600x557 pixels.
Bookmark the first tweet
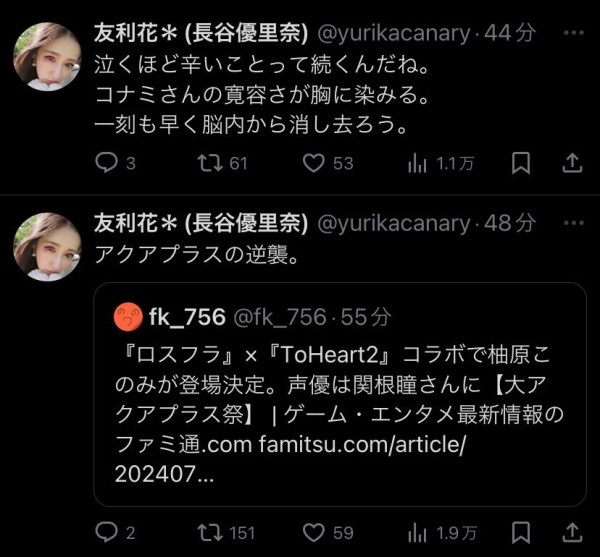[x=520, y=162]
